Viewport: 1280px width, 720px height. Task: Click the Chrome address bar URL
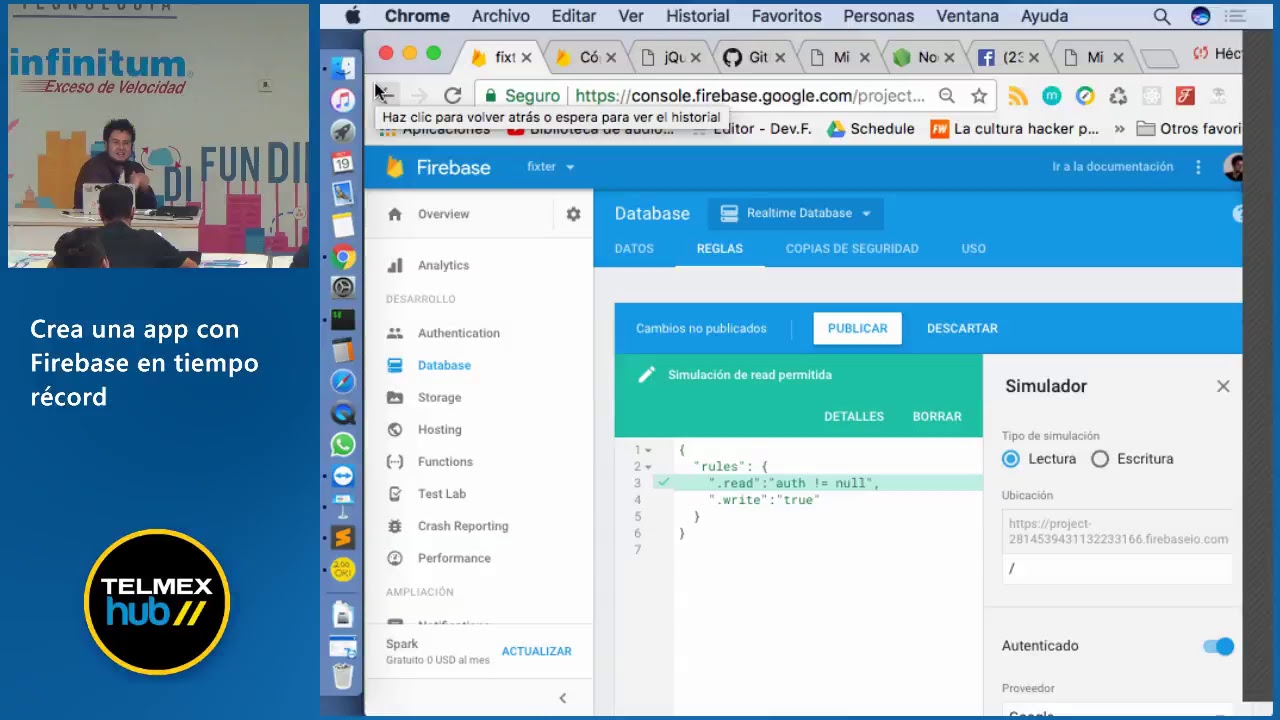coord(750,96)
